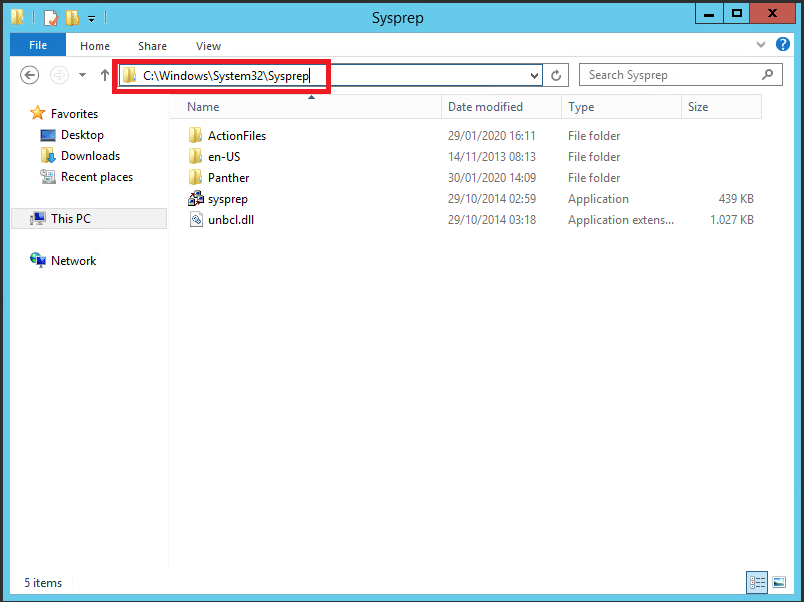Click the Properties quick access icon
The height and width of the screenshot is (602, 804).
[51, 18]
